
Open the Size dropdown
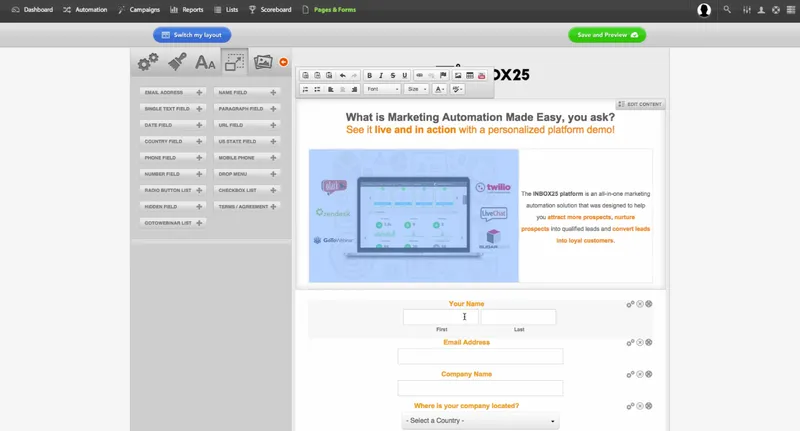coord(417,89)
